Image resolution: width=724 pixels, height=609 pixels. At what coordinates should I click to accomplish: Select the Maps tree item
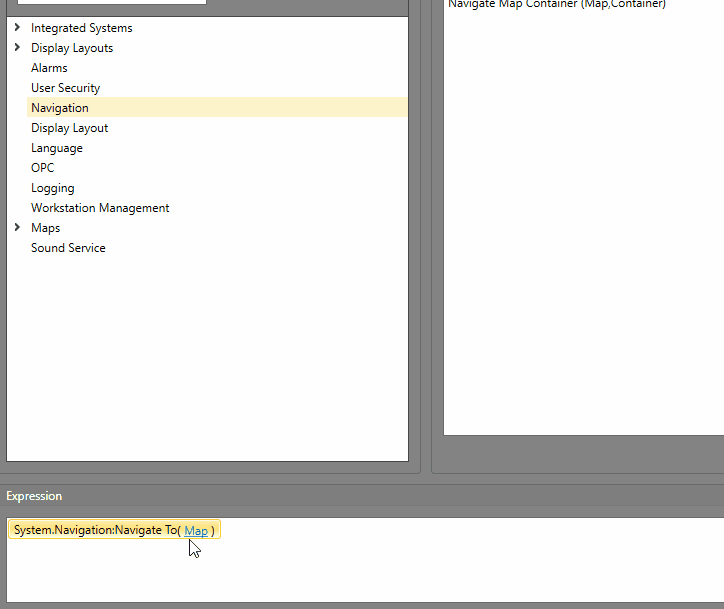[x=45, y=228]
